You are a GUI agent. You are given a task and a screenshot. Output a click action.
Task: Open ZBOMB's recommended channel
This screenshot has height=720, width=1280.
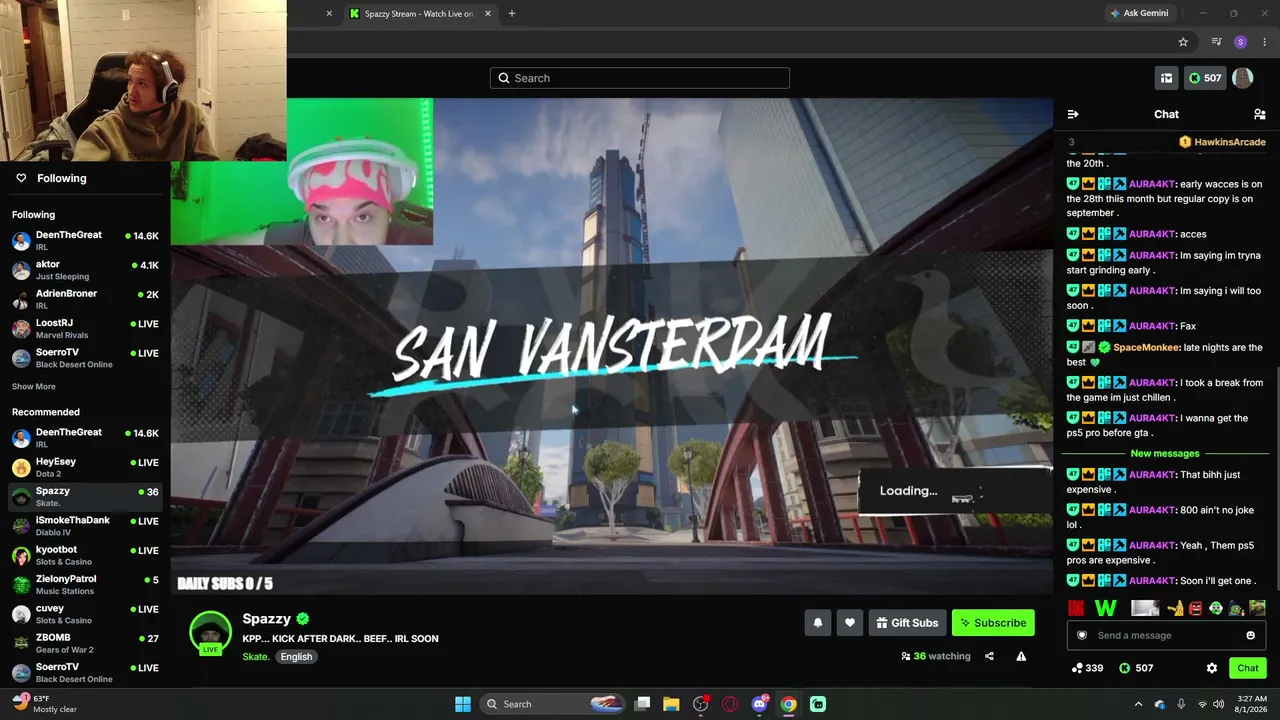coord(85,643)
